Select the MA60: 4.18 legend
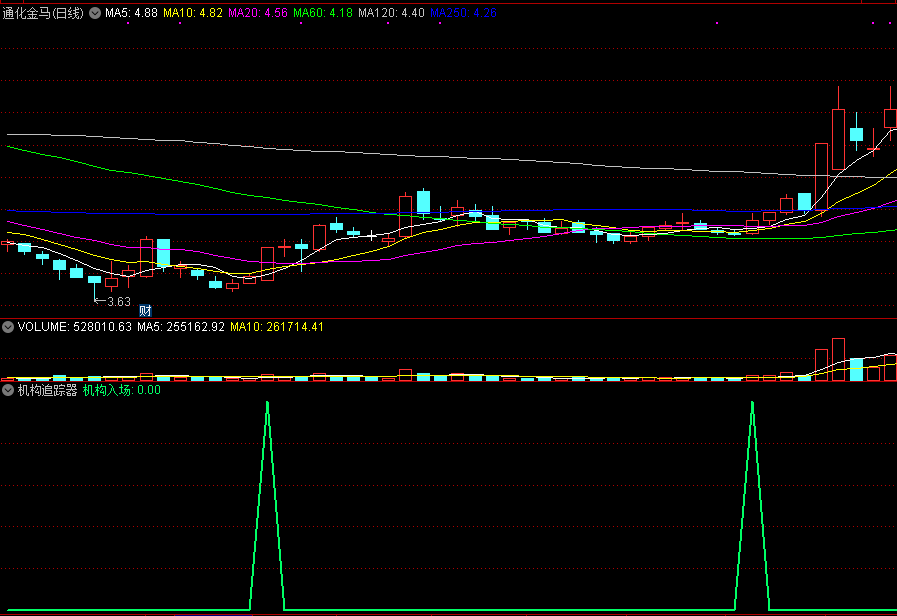This screenshot has width=897, height=616. click(323, 13)
